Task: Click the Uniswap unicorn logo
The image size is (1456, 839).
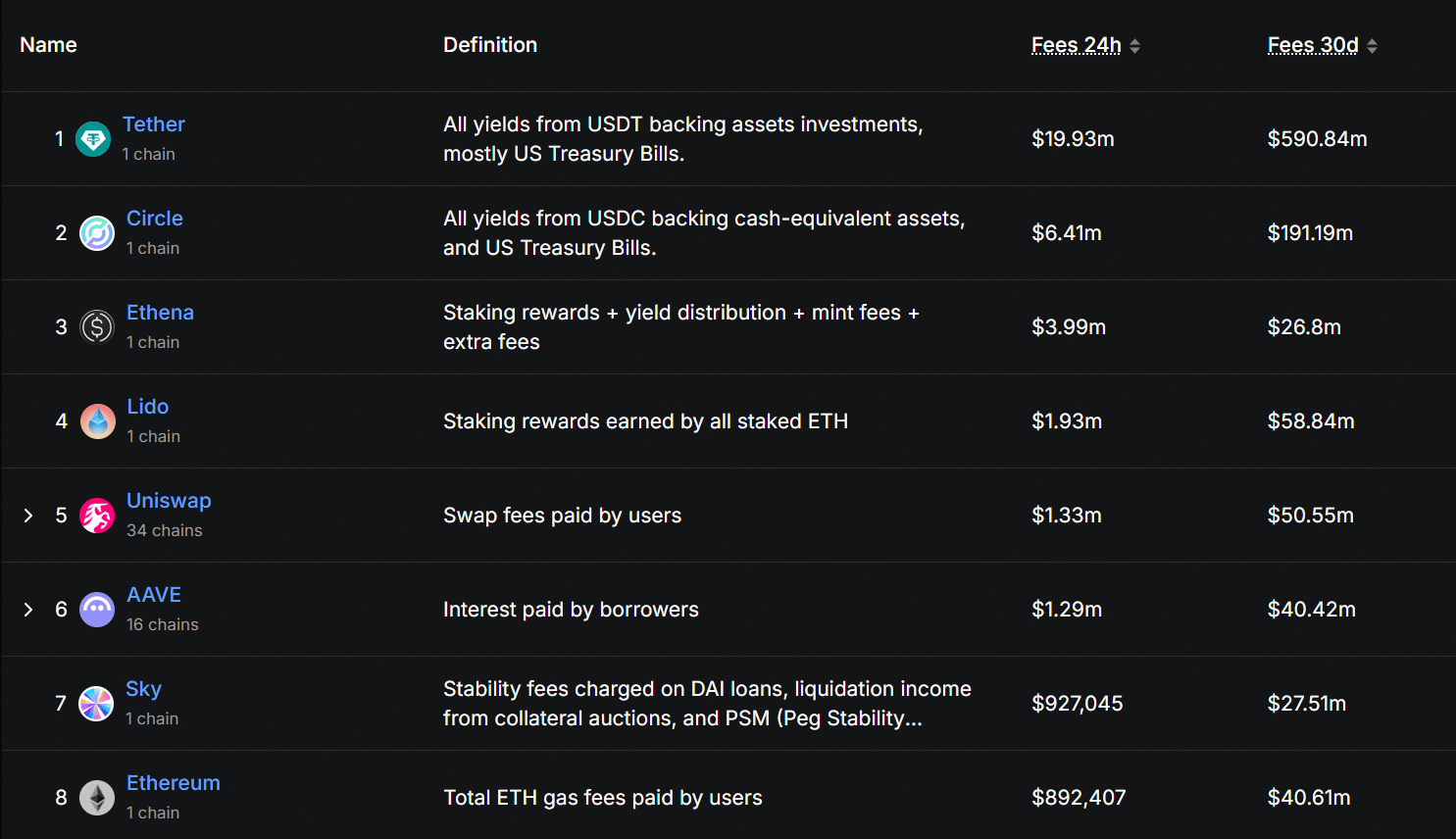Action: click(97, 516)
